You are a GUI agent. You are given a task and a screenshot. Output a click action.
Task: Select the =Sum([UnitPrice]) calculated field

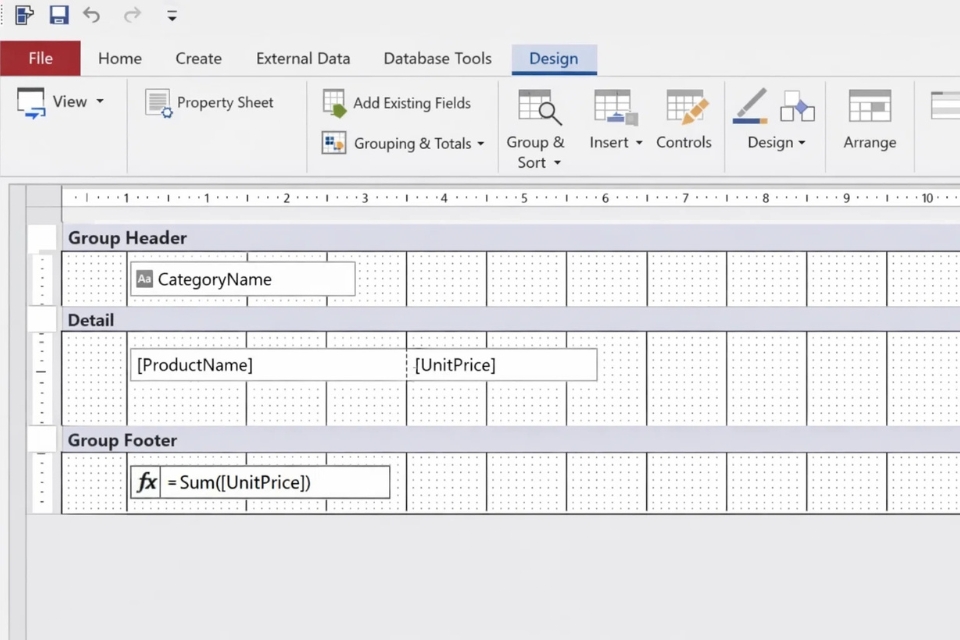click(x=274, y=482)
